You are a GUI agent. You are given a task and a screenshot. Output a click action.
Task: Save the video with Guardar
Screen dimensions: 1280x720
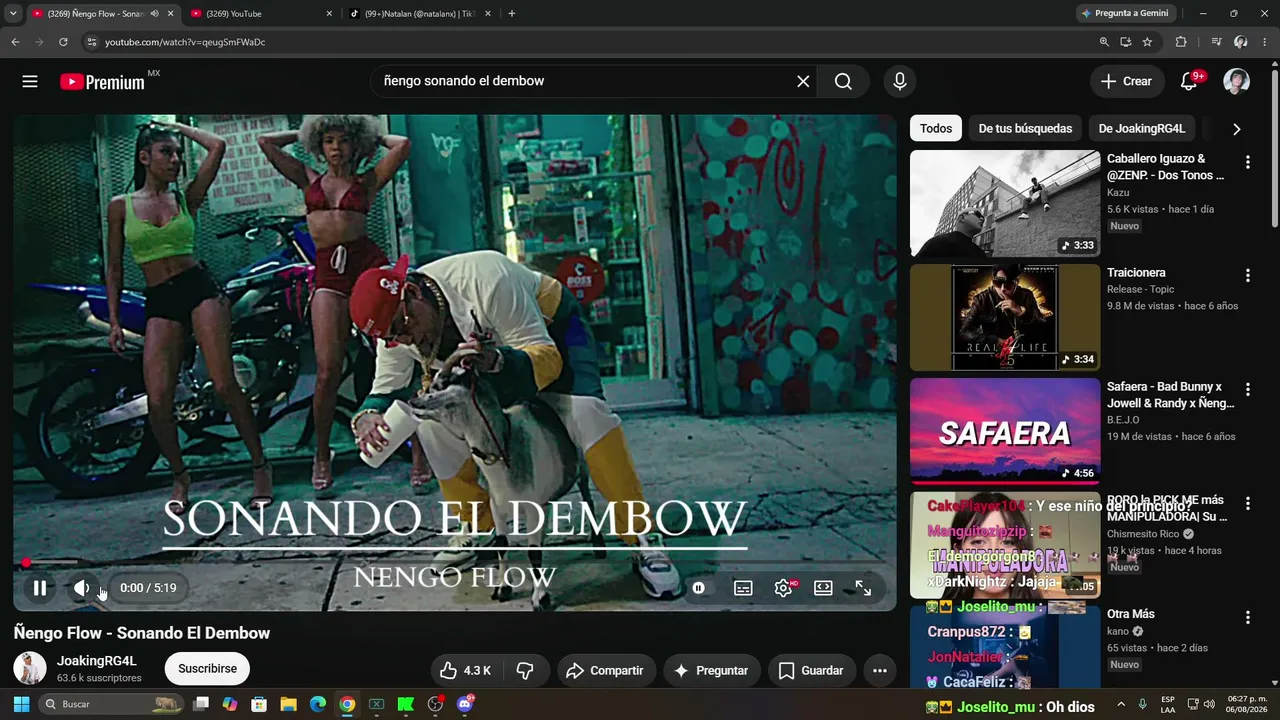[811, 670]
